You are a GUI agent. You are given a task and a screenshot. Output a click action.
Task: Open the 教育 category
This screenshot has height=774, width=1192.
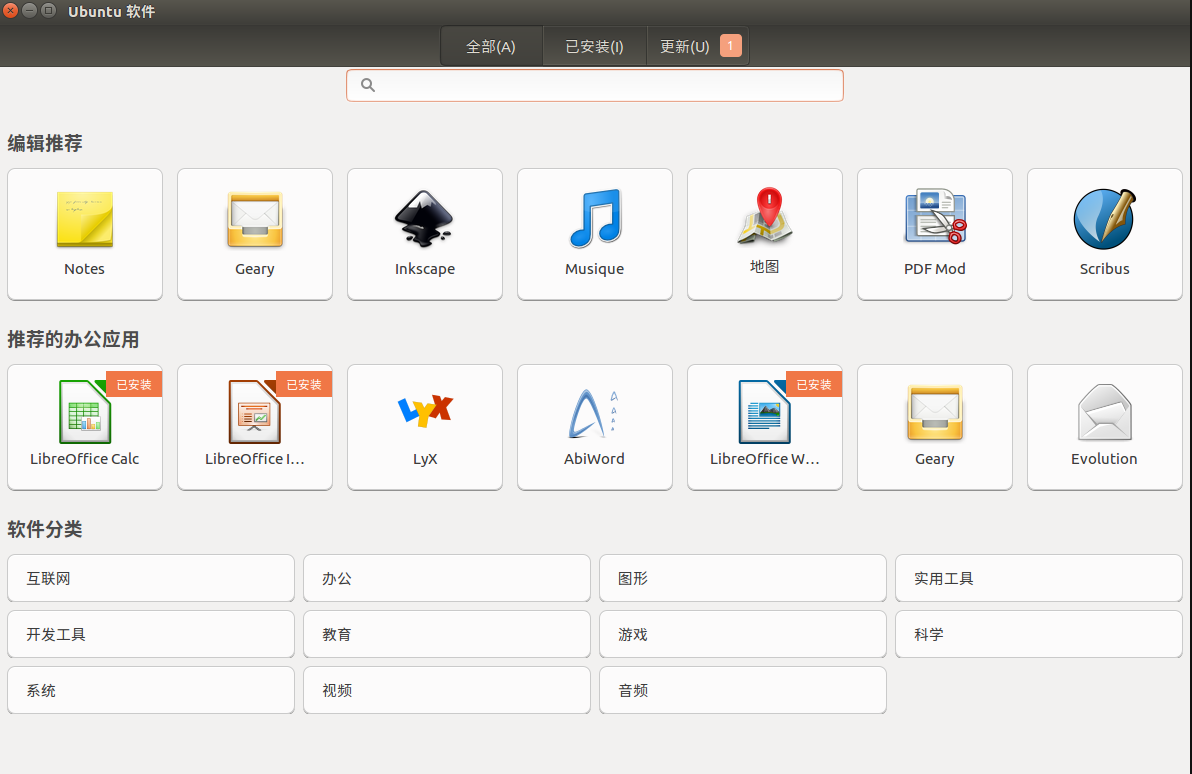447,634
